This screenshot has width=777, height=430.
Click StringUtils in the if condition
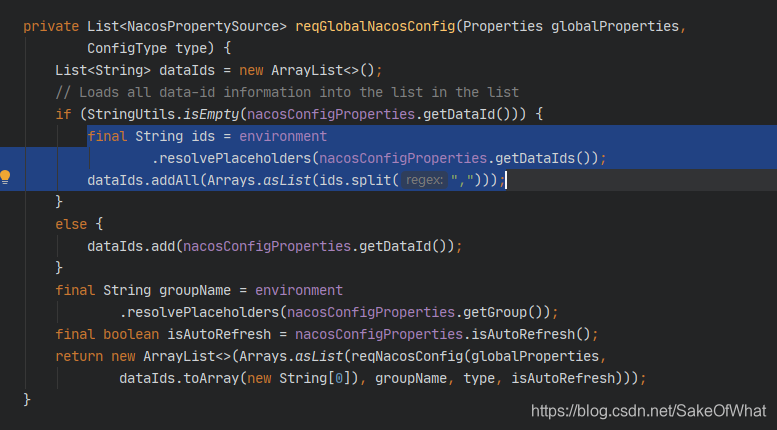click(x=131, y=114)
